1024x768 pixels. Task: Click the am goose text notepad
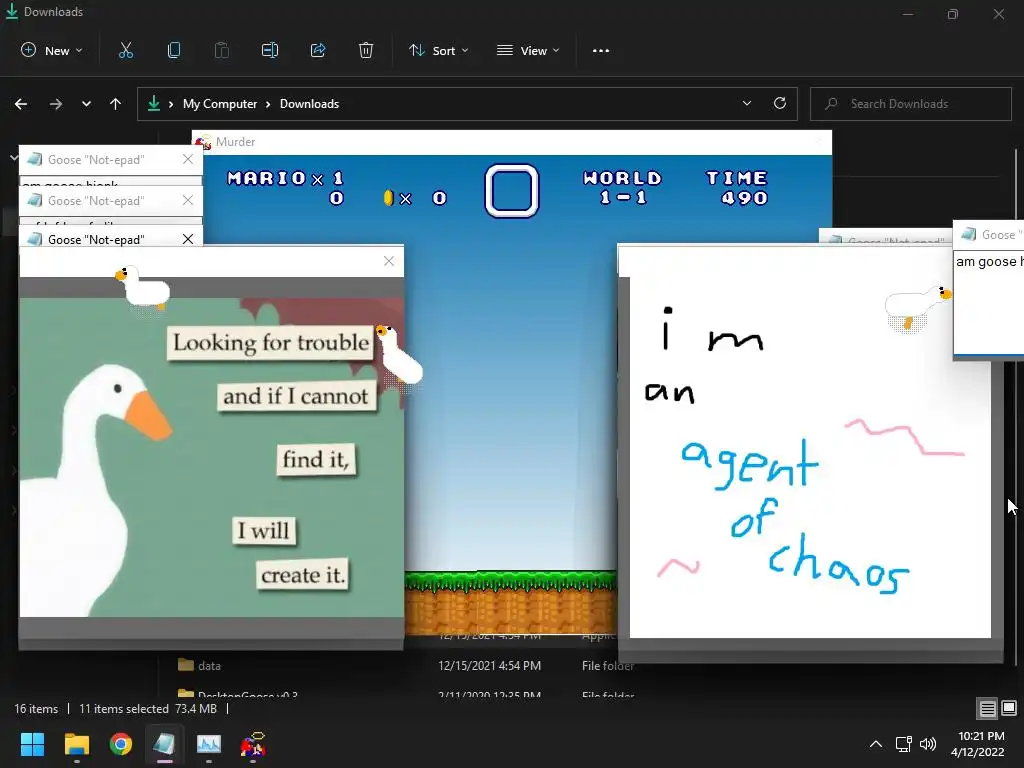(x=988, y=302)
